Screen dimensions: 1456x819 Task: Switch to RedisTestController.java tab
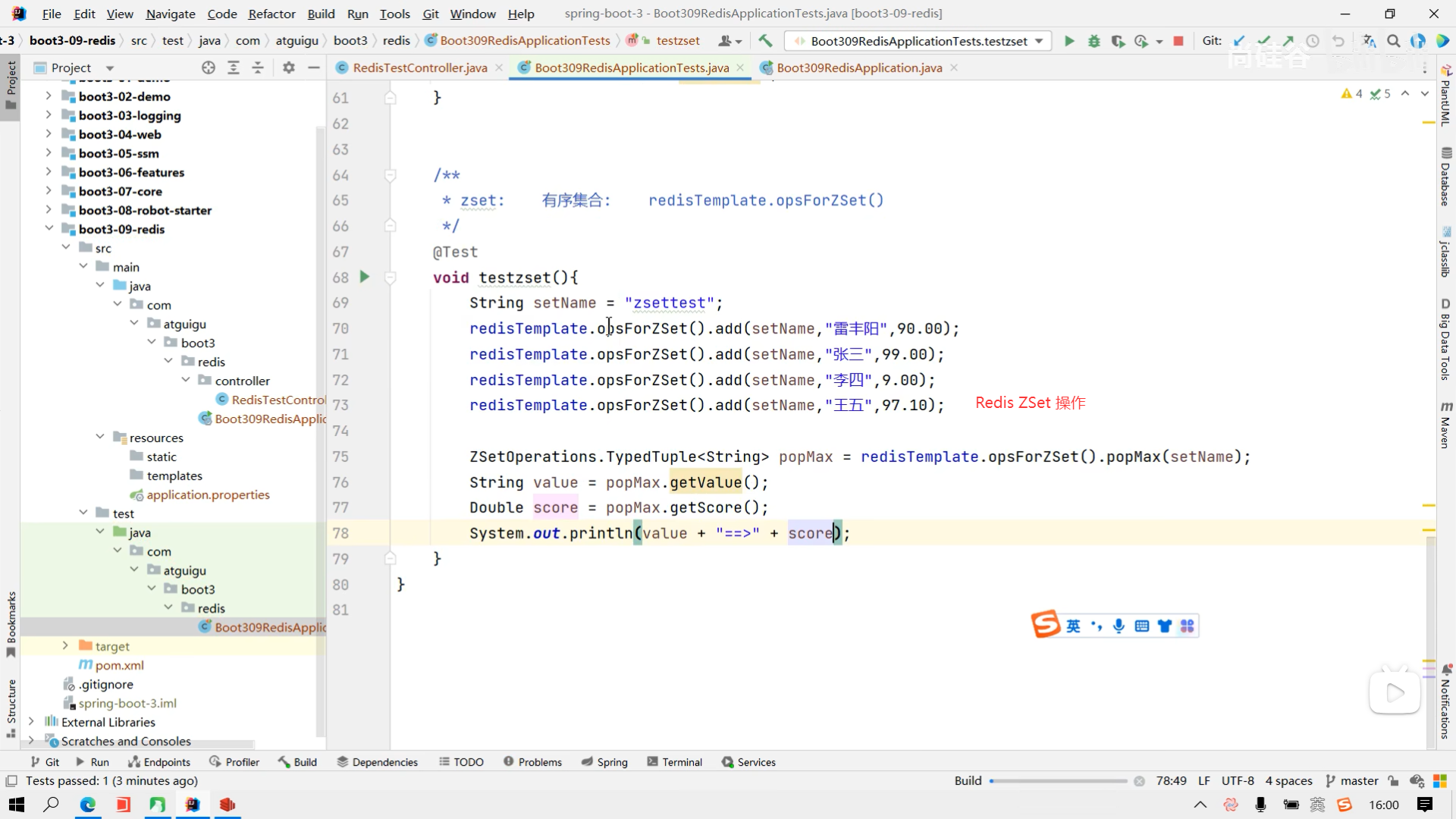pos(419,67)
